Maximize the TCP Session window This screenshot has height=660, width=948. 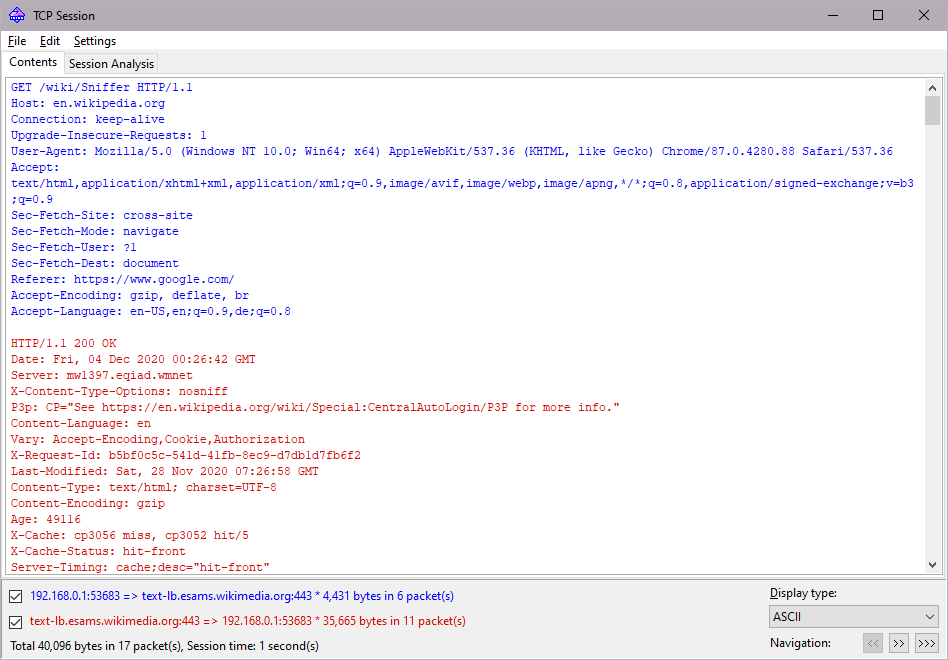pyautogui.click(x=878, y=16)
